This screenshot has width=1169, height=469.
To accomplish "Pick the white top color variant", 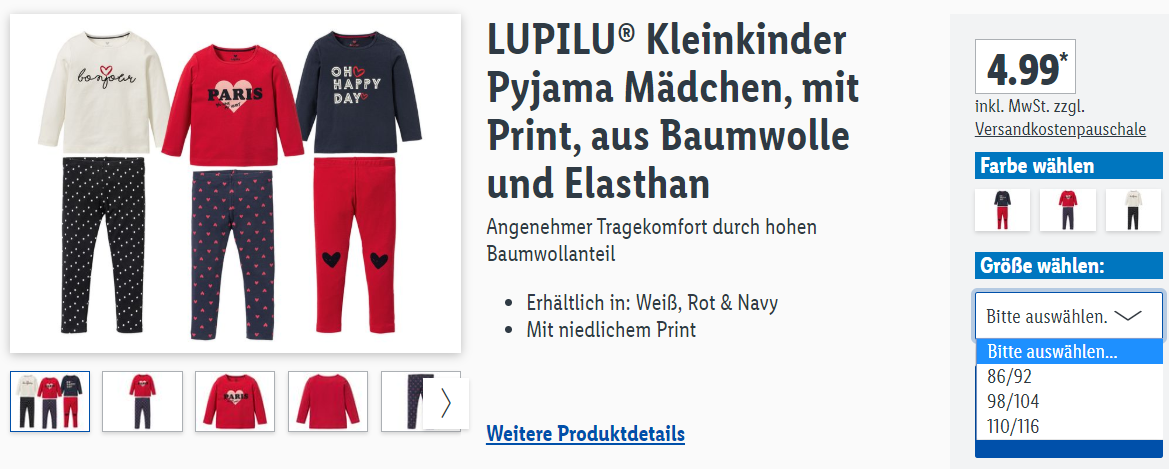I will point(1133,210).
